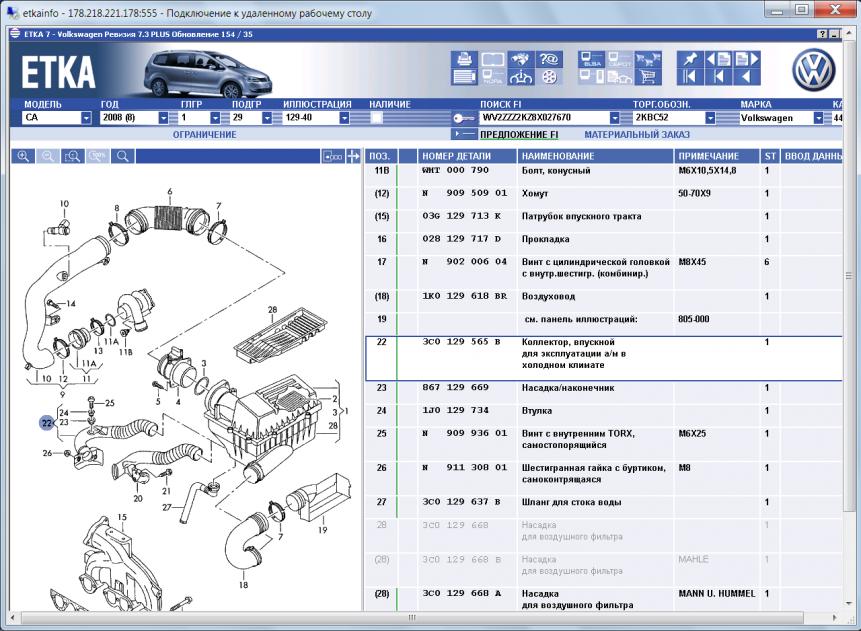Click the plain left back arrow icon
This screenshot has height=631, width=861.
click(x=746, y=76)
